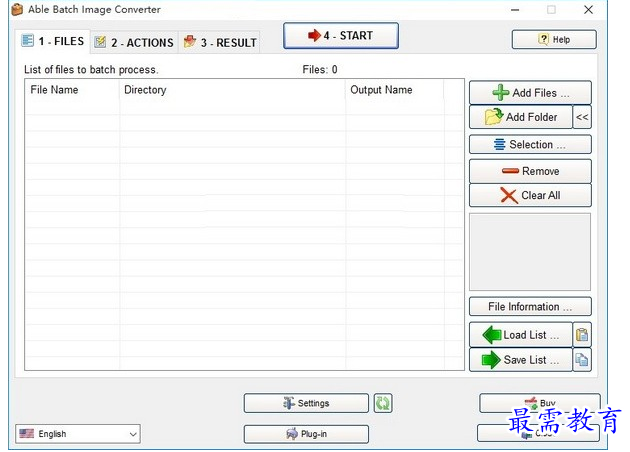Screen dimensions: 630x452
Task: Click the Output Name column header
Action: tap(395, 90)
